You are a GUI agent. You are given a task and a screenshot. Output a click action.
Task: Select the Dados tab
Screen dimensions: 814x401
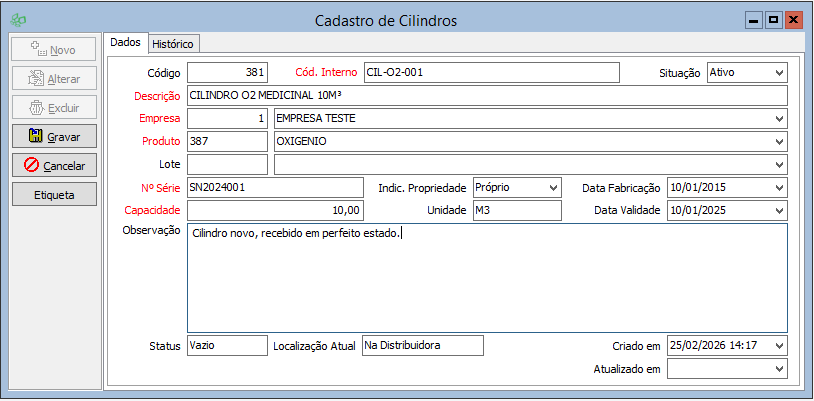(x=126, y=43)
